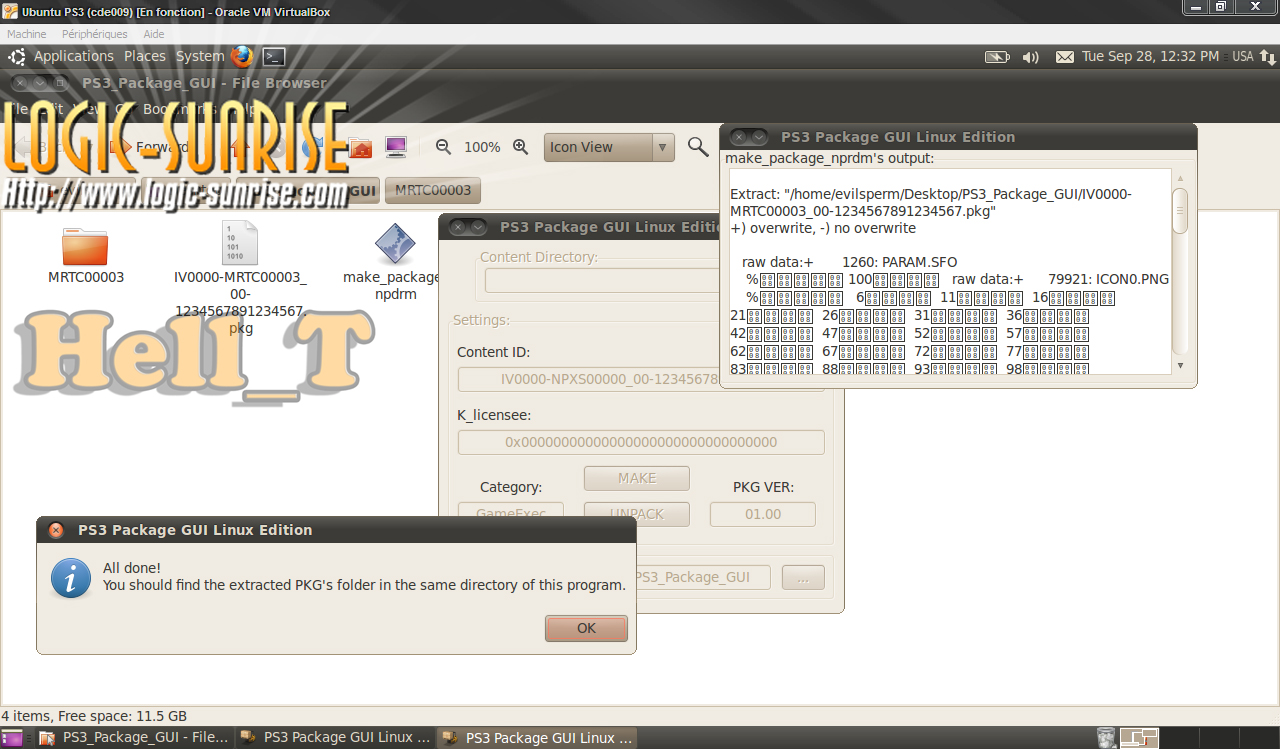
Task: Open the Category GameExec dropdown
Action: [x=511, y=513]
